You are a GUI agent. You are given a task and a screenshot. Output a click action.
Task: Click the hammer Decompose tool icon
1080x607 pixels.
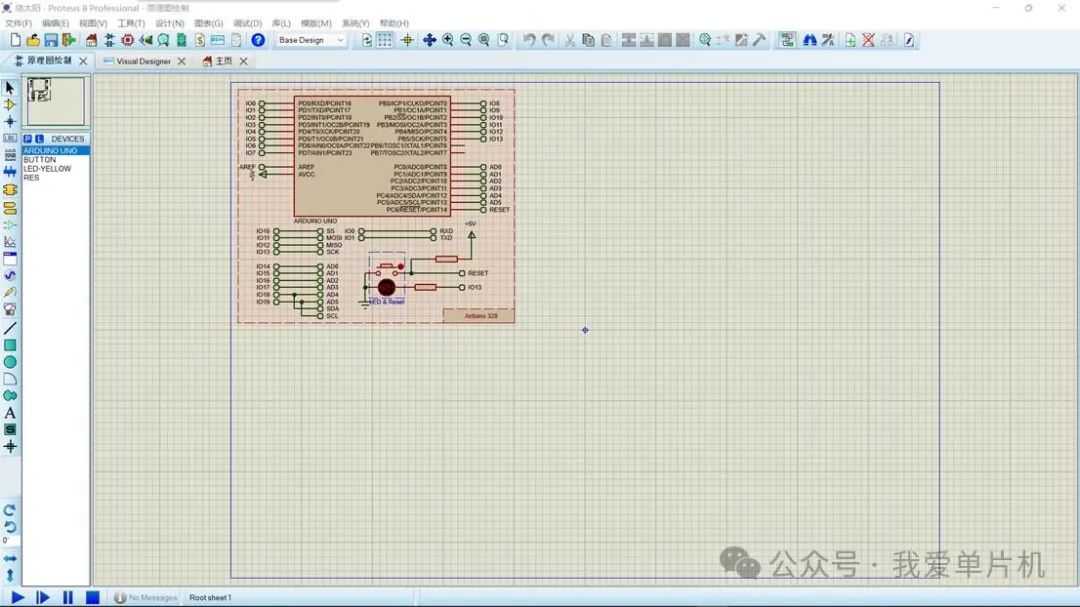759,40
